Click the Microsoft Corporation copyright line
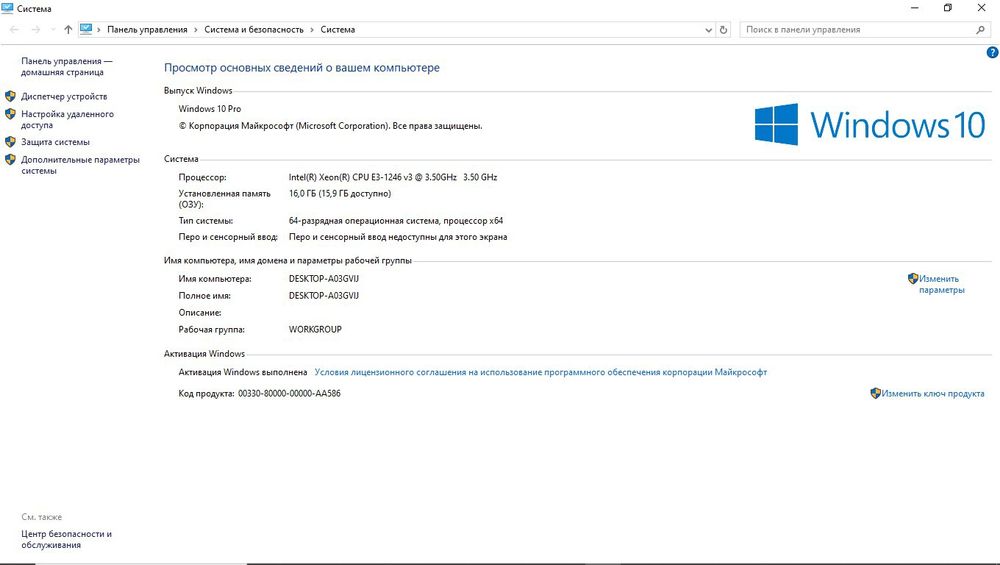1000x565 pixels. click(330, 126)
